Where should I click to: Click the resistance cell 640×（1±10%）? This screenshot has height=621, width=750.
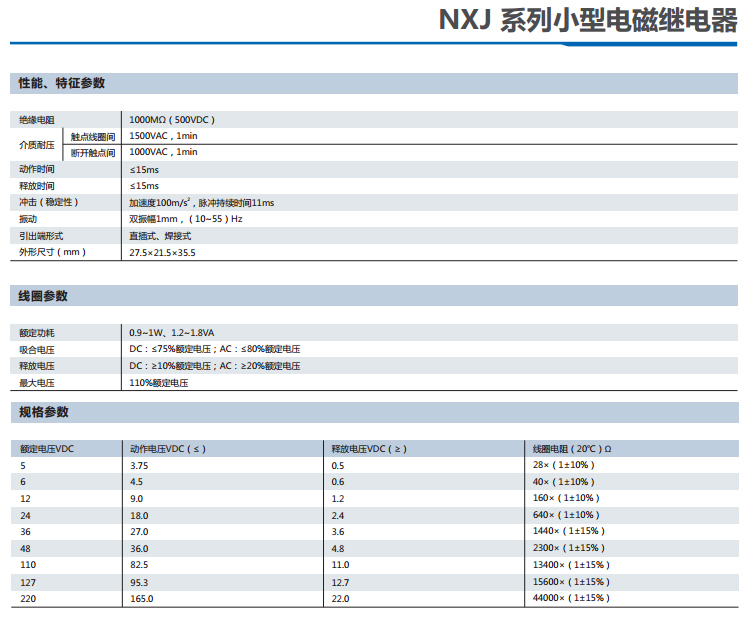[566, 515]
